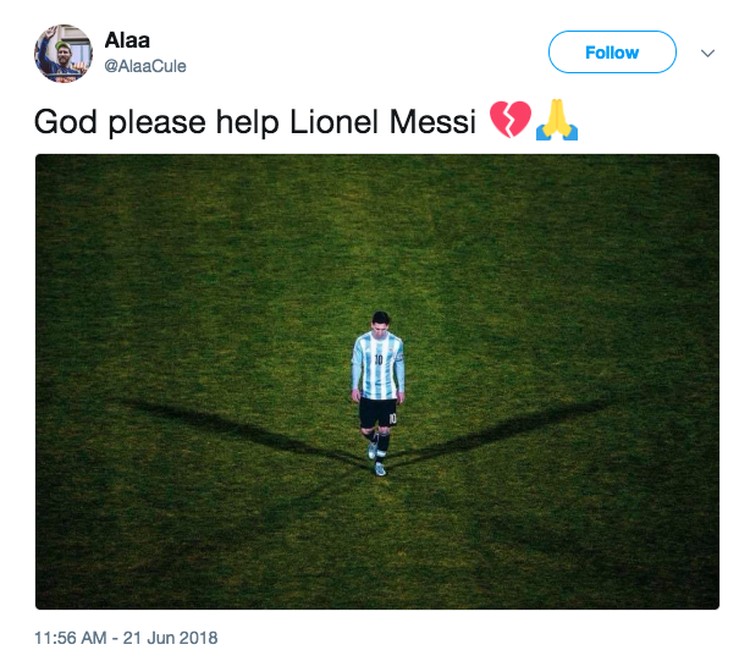
Task: Click the word Messi in the tweet
Action: point(432,121)
